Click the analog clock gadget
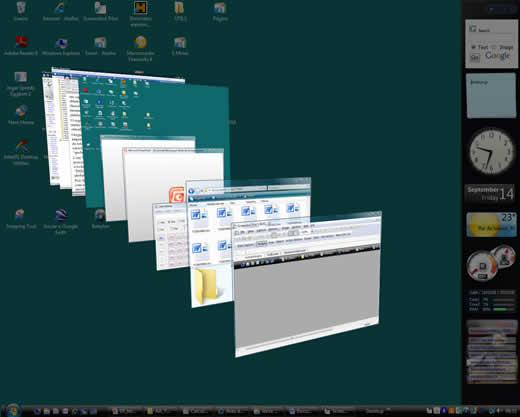The image size is (520, 417). (491, 151)
